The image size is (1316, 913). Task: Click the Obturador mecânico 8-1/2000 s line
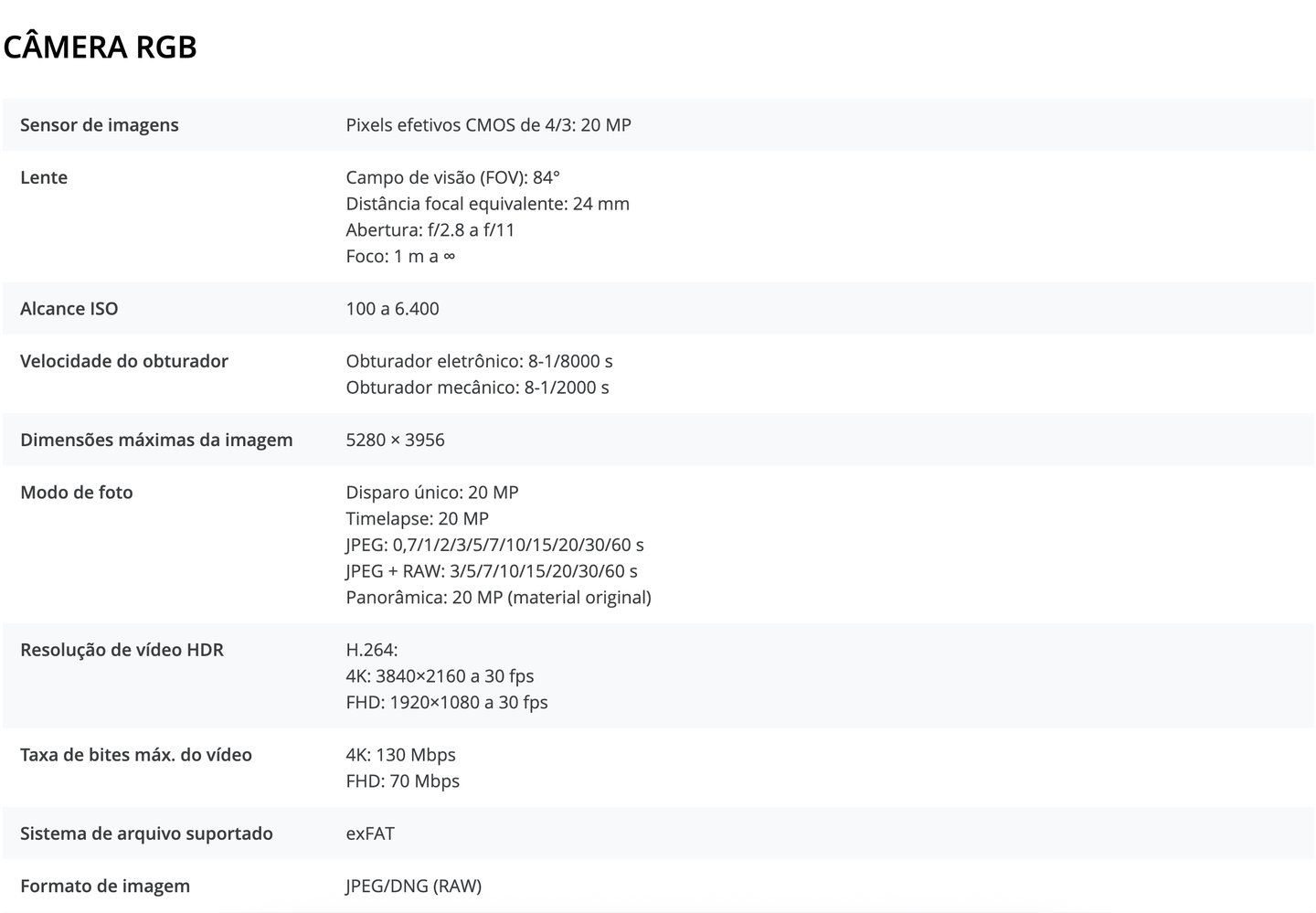point(477,387)
